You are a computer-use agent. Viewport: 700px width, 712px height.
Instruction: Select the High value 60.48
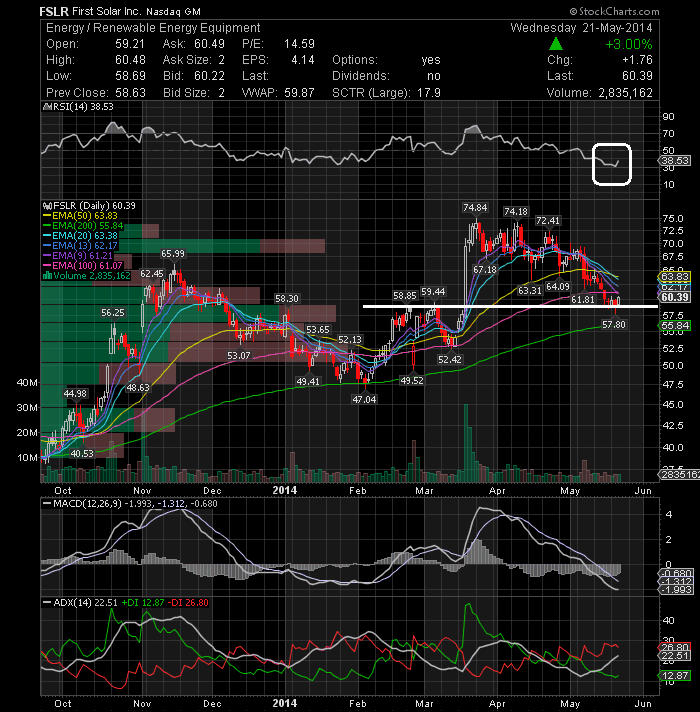point(130,60)
